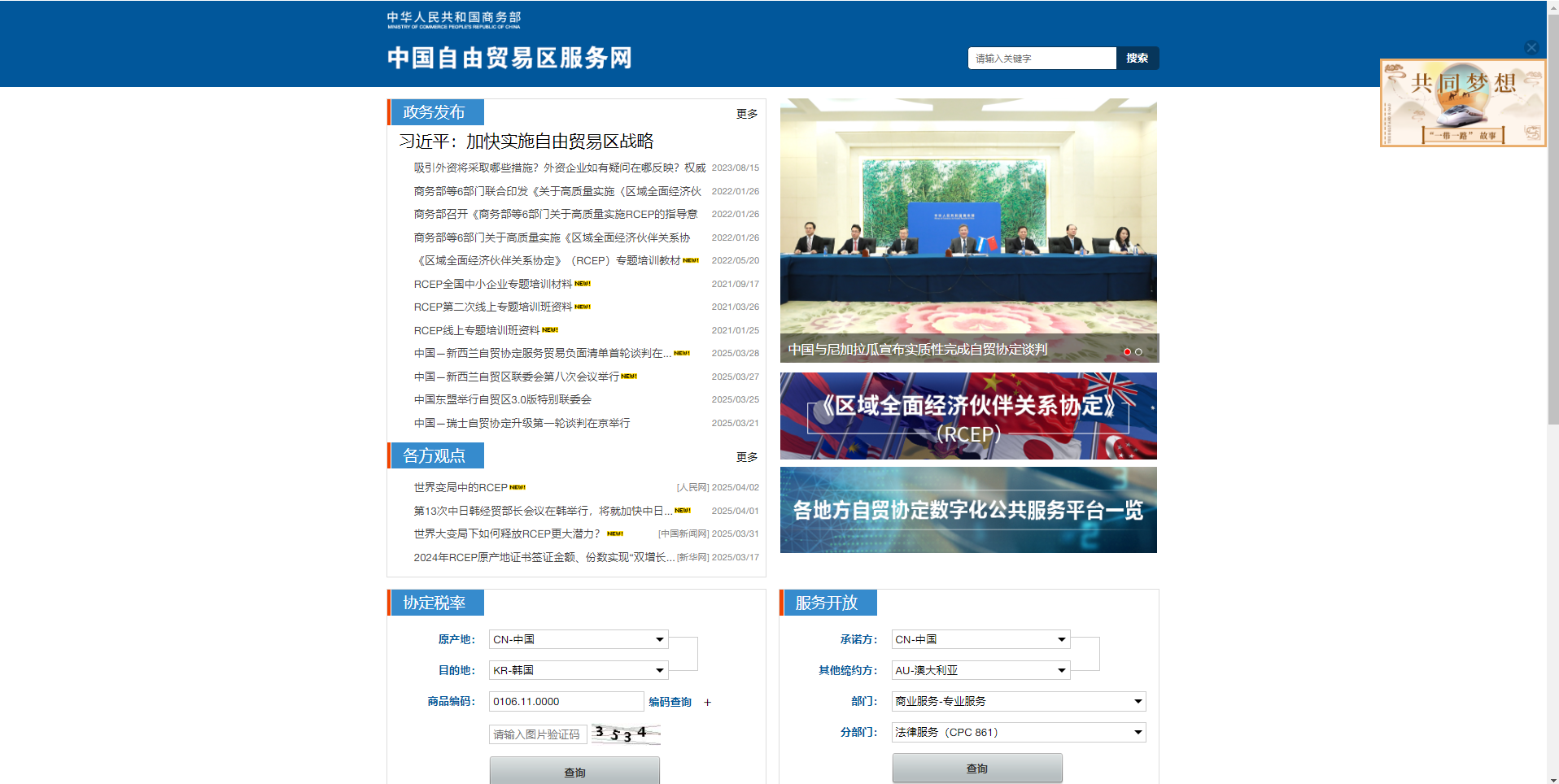
Task: Click the keyword search input field
Action: 1041,59
